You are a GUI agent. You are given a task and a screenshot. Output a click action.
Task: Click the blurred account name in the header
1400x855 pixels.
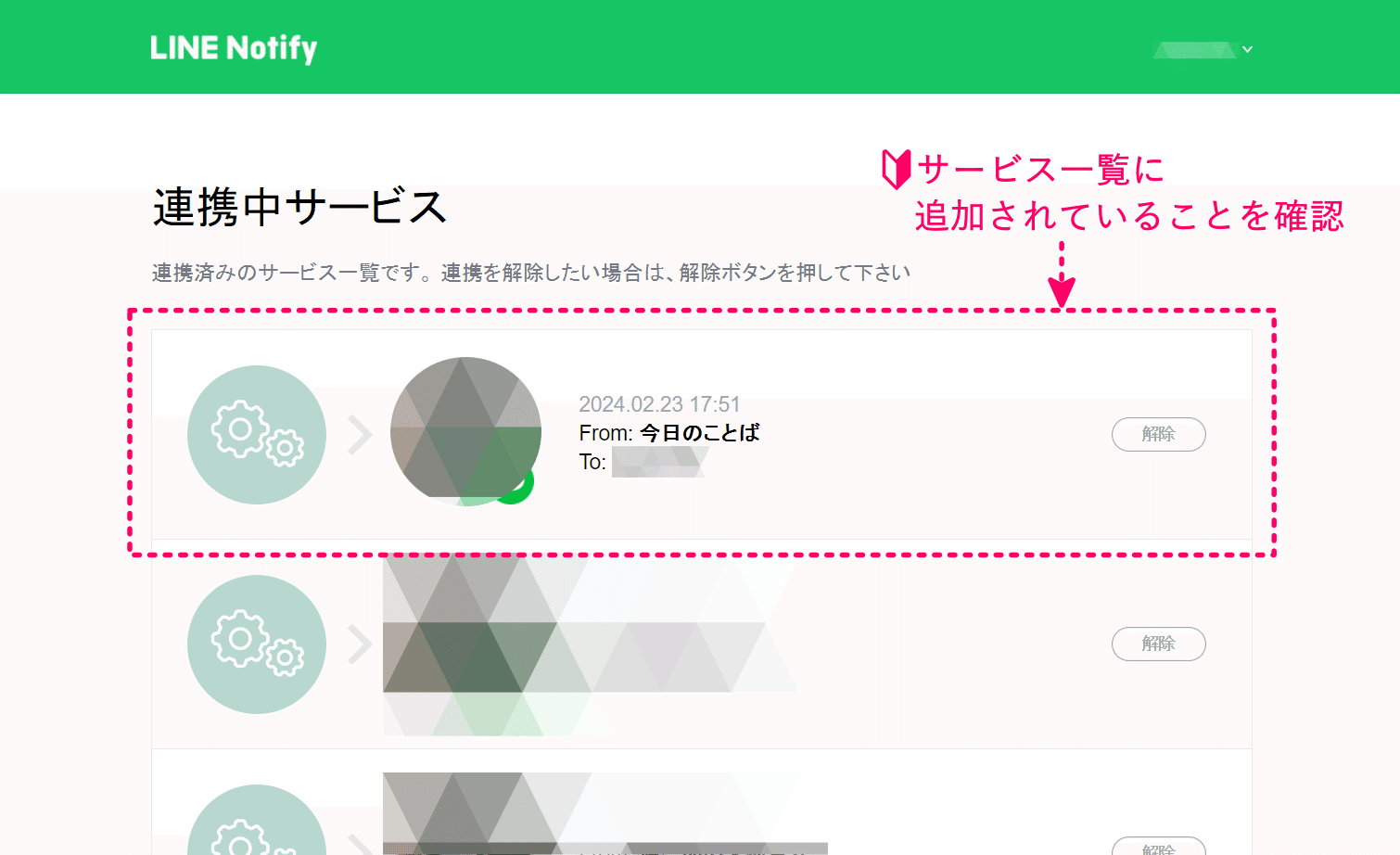point(1194,50)
